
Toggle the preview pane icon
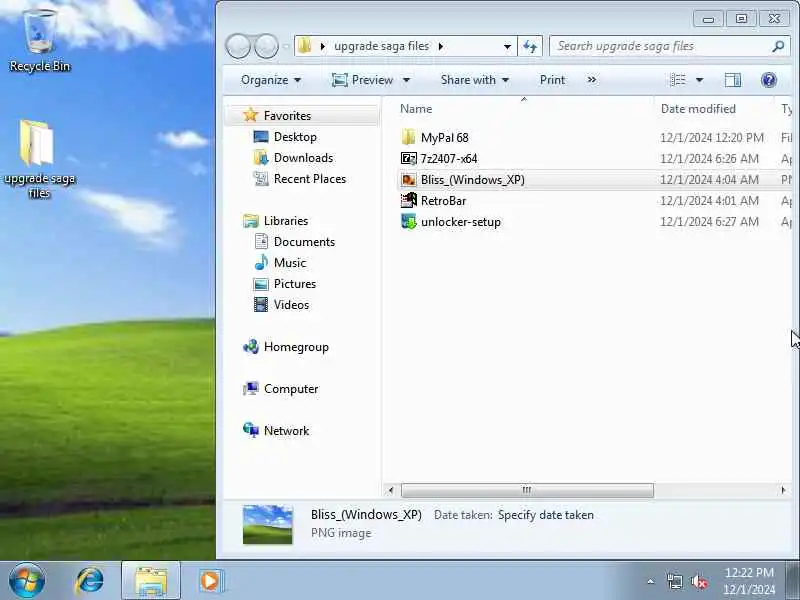733,80
